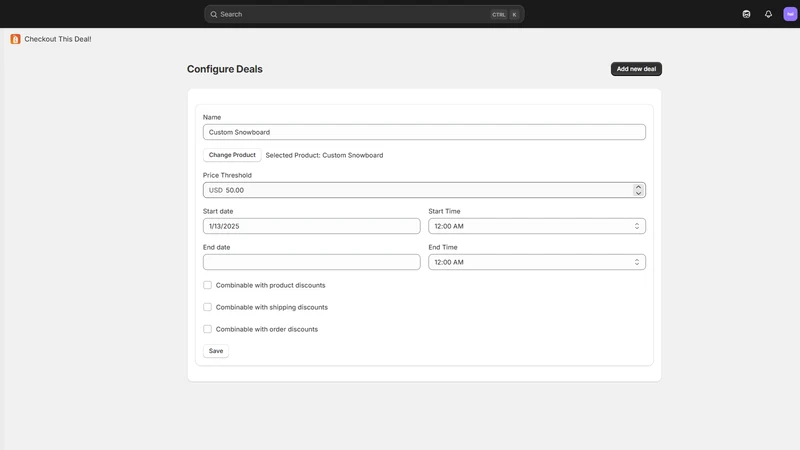Click the Checkout This Deal! app title
The width and height of the screenshot is (800, 450).
(58, 39)
